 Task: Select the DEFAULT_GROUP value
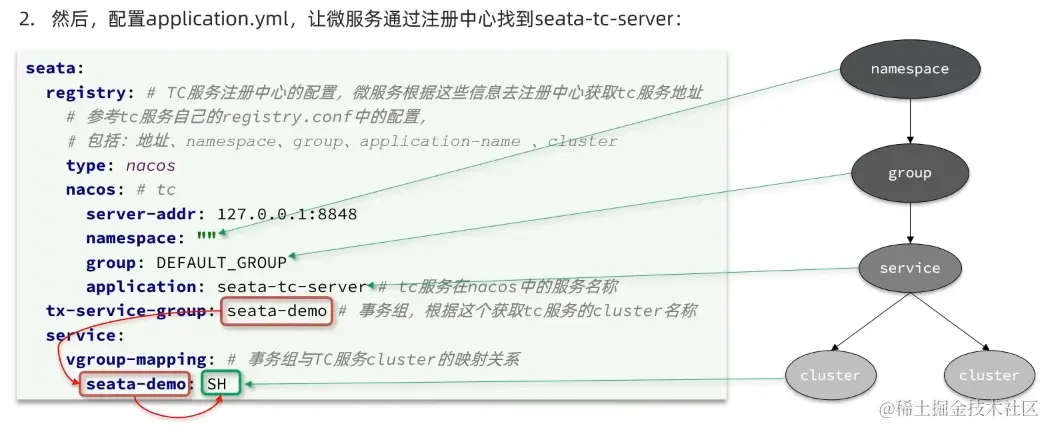[221, 262]
